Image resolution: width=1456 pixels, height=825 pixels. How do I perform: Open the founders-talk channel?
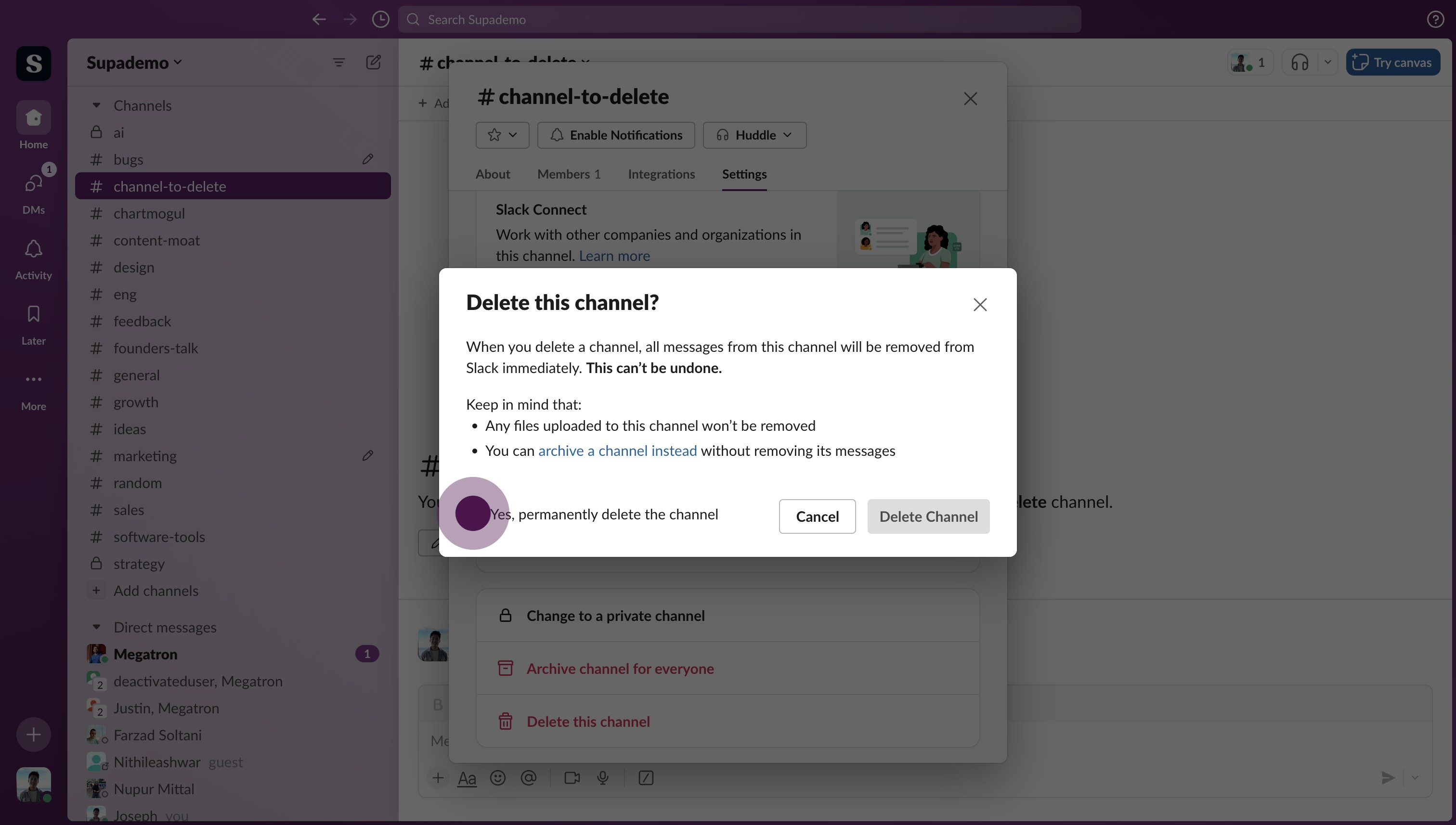(x=233, y=348)
